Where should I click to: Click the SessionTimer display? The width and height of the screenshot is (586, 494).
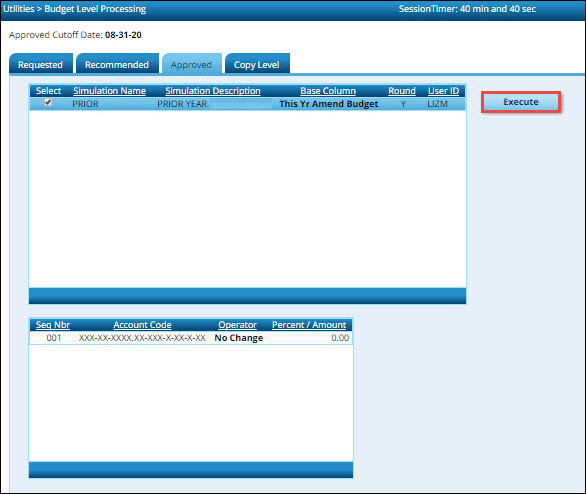coord(467,9)
